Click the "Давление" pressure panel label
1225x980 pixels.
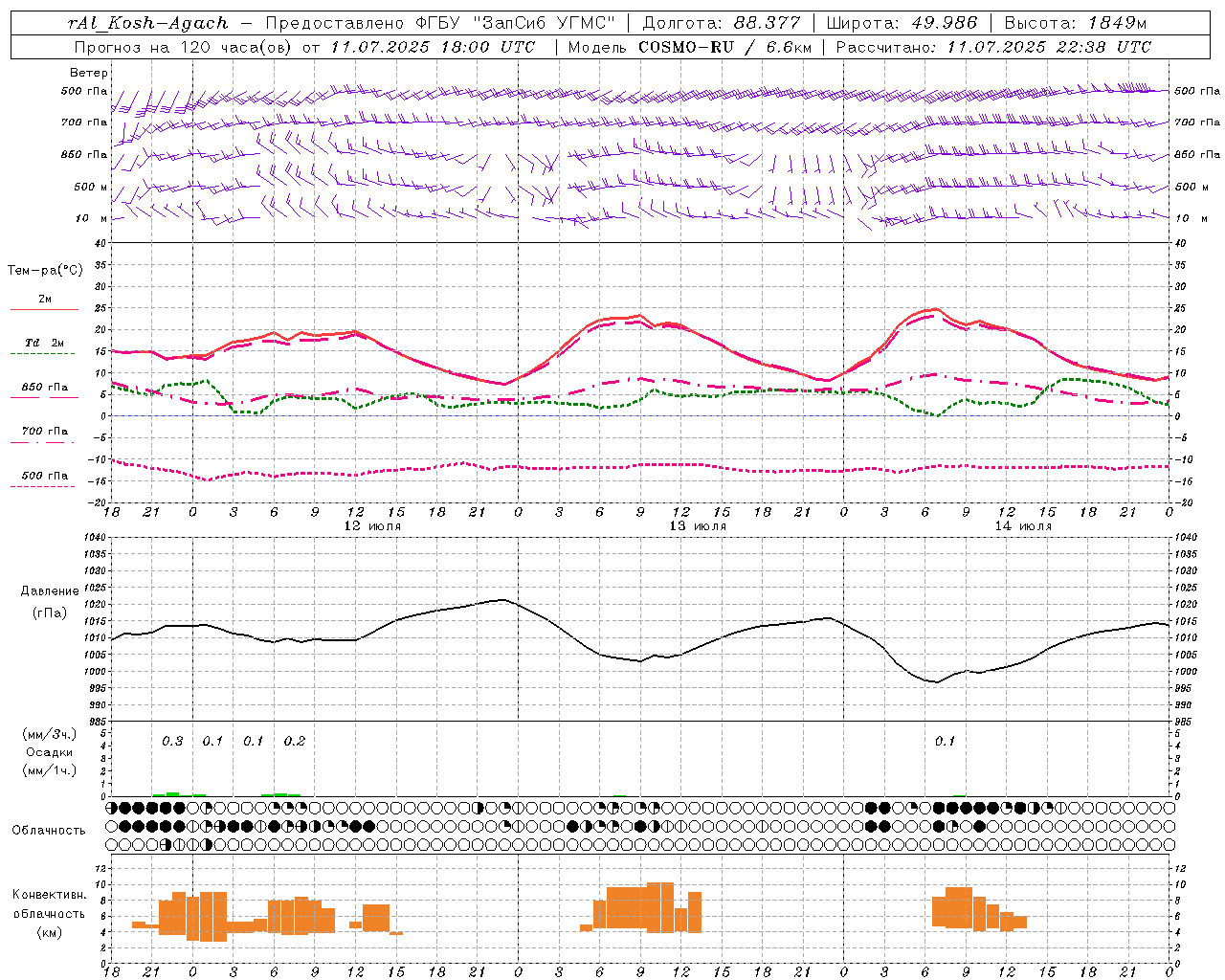48,591
